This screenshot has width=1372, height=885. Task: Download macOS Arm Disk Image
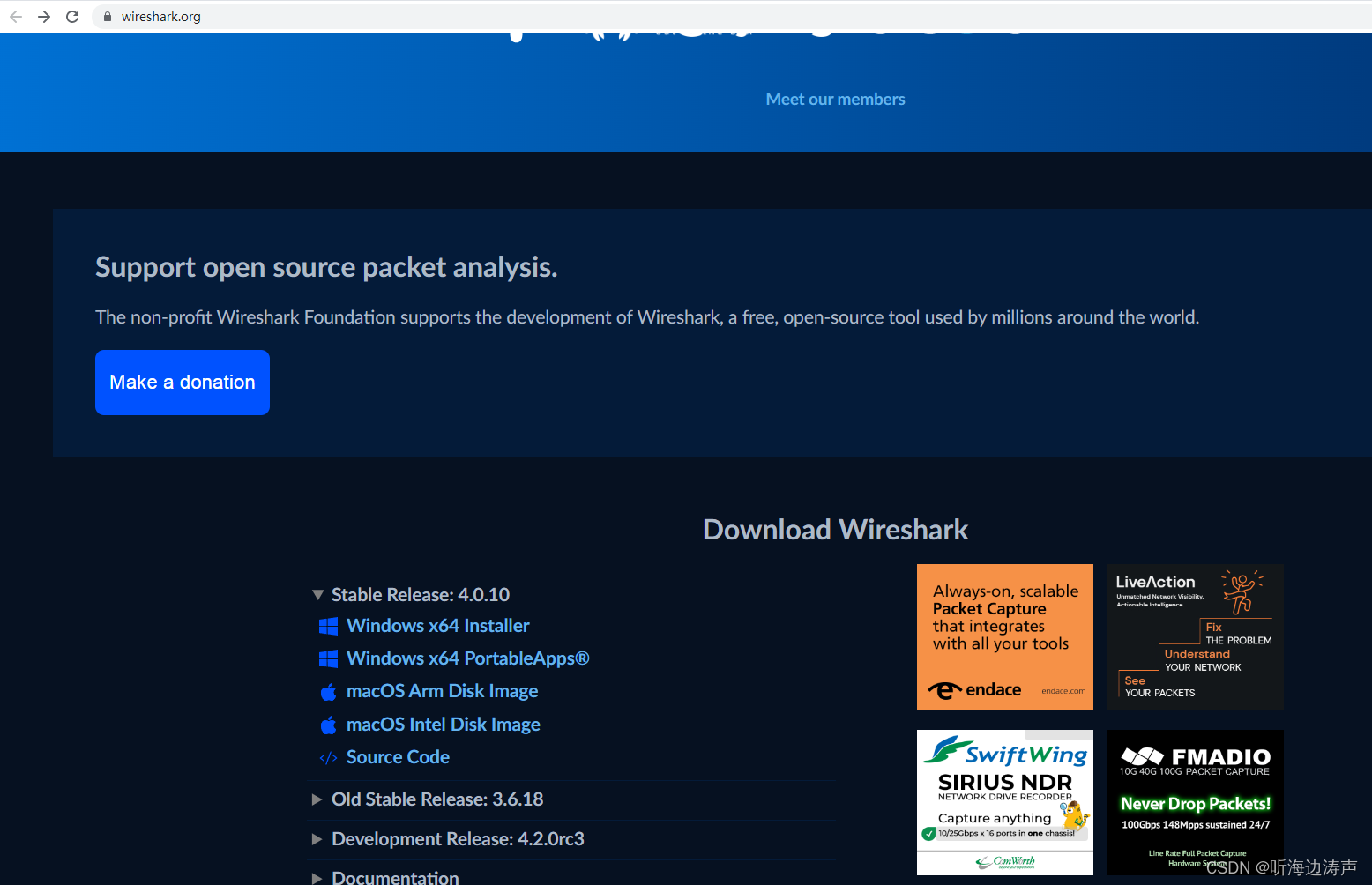click(442, 691)
